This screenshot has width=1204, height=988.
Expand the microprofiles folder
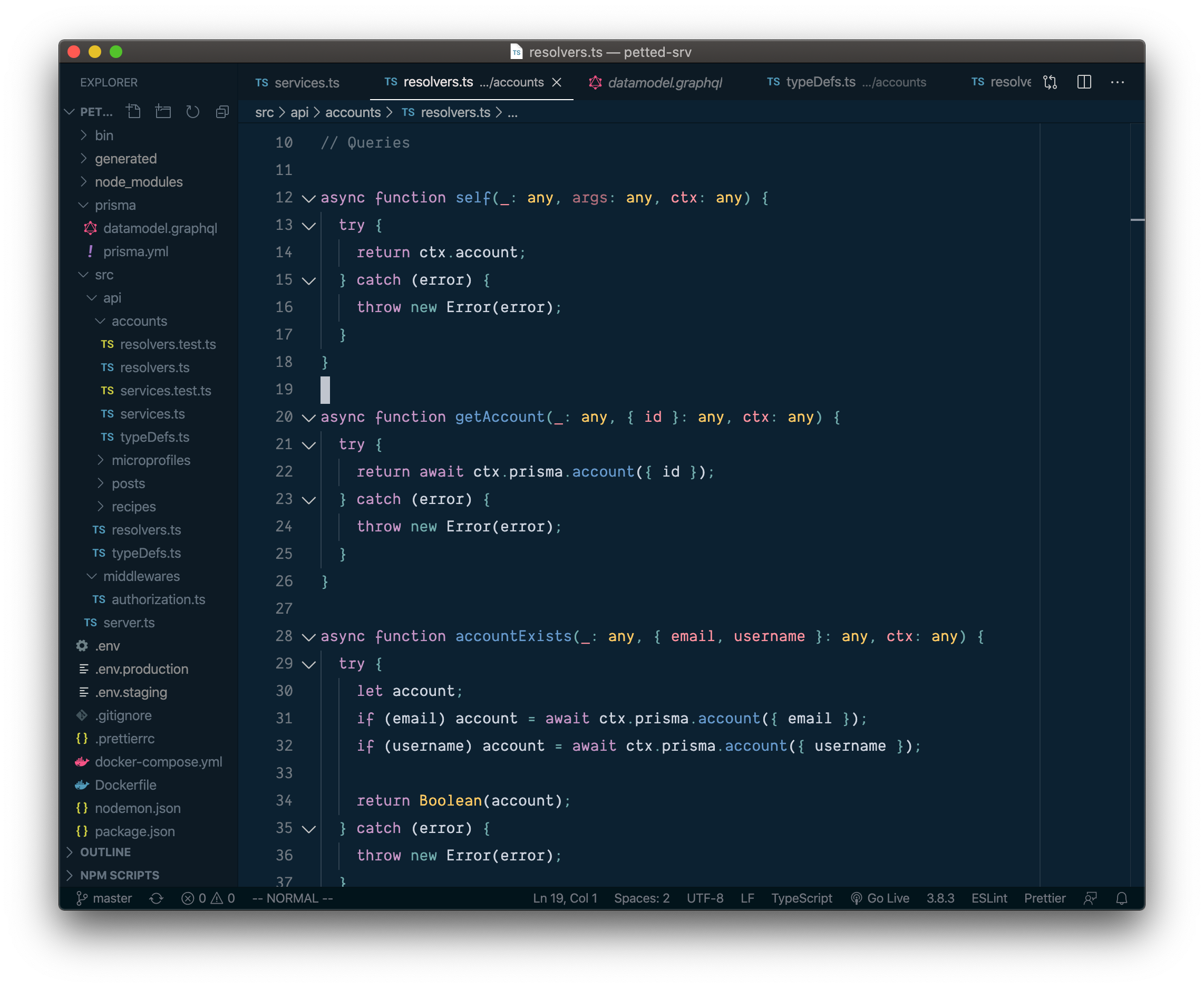(x=149, y=460)
